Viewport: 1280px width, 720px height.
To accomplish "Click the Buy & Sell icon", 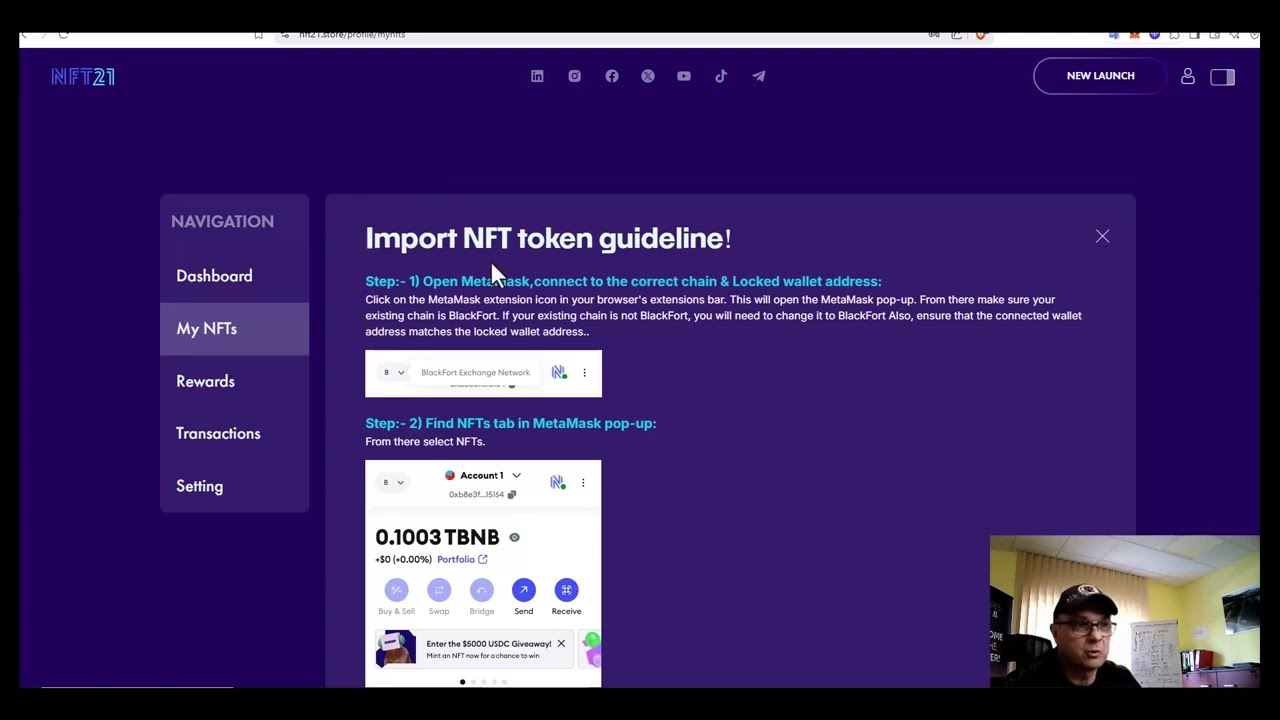I will (396, 590).
